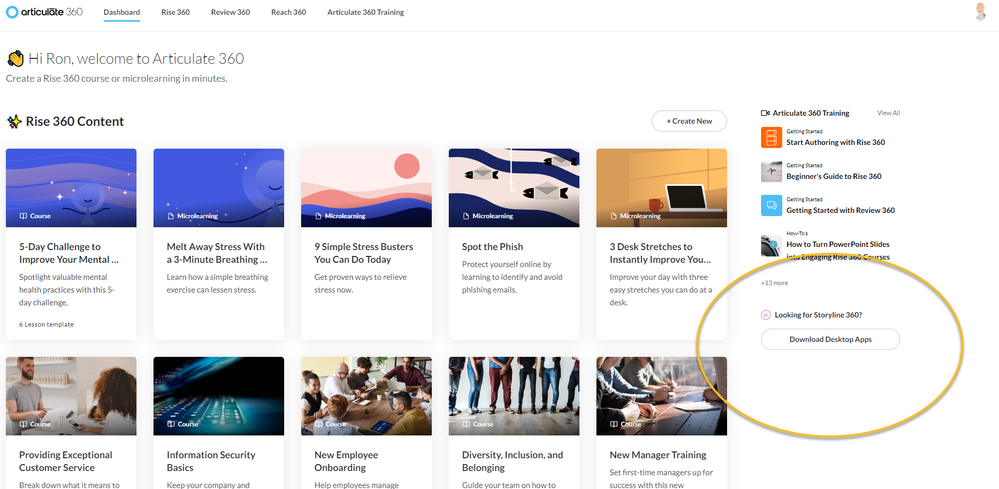This screenshot has height=489, width=999.
Task: Click Download Desktop Apps button
Action: point(830,339)
